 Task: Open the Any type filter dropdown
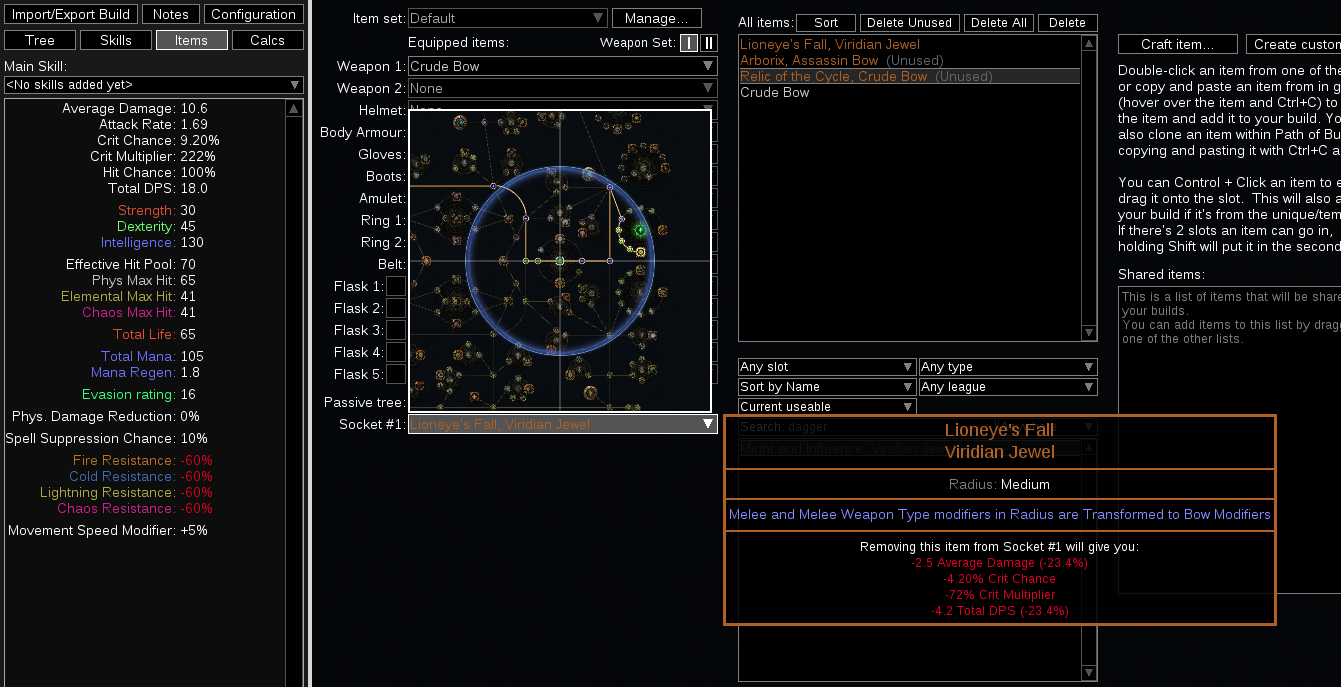coord(1008,367)
